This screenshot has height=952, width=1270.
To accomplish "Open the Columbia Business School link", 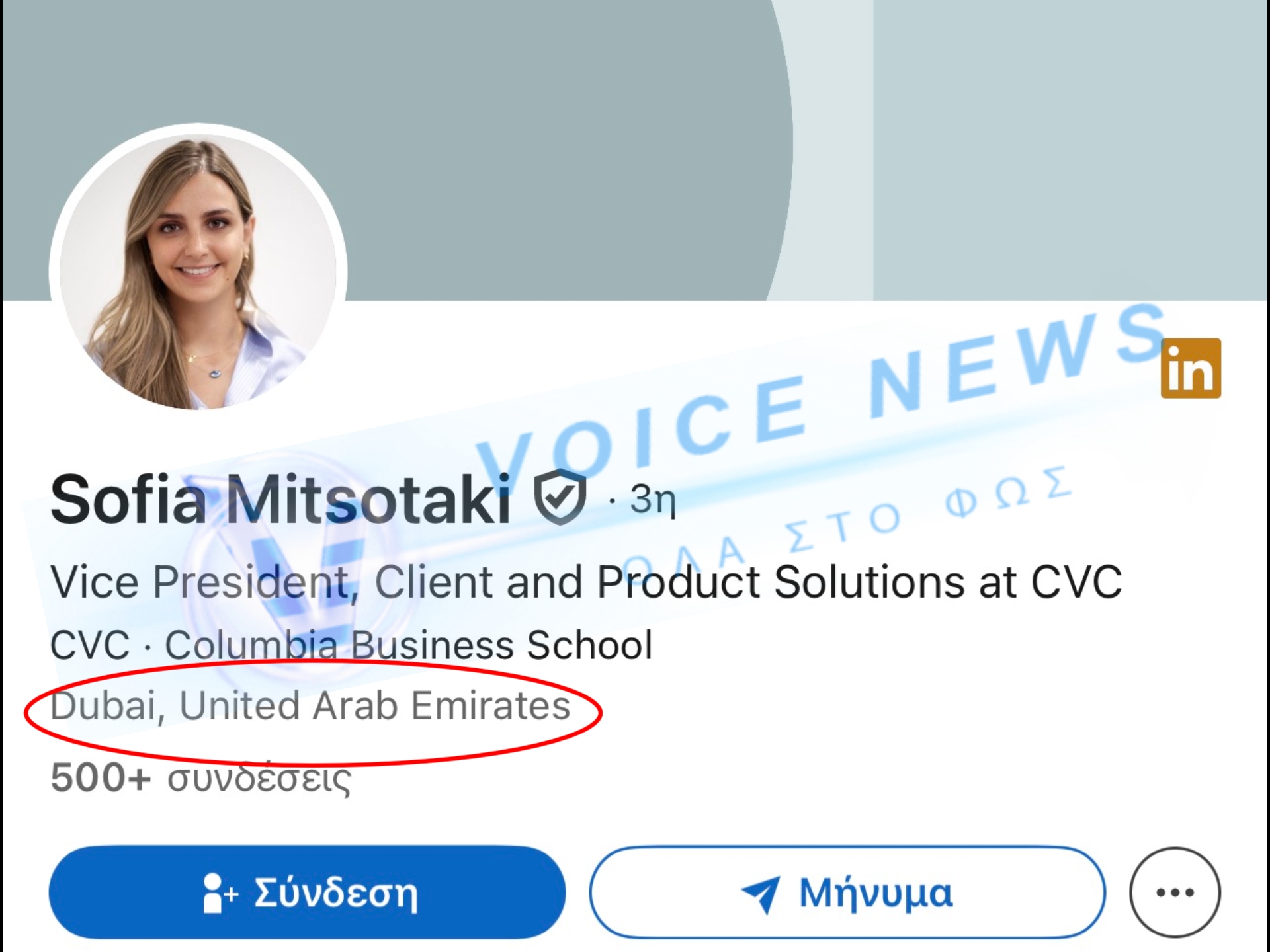I will click(408, 645).
